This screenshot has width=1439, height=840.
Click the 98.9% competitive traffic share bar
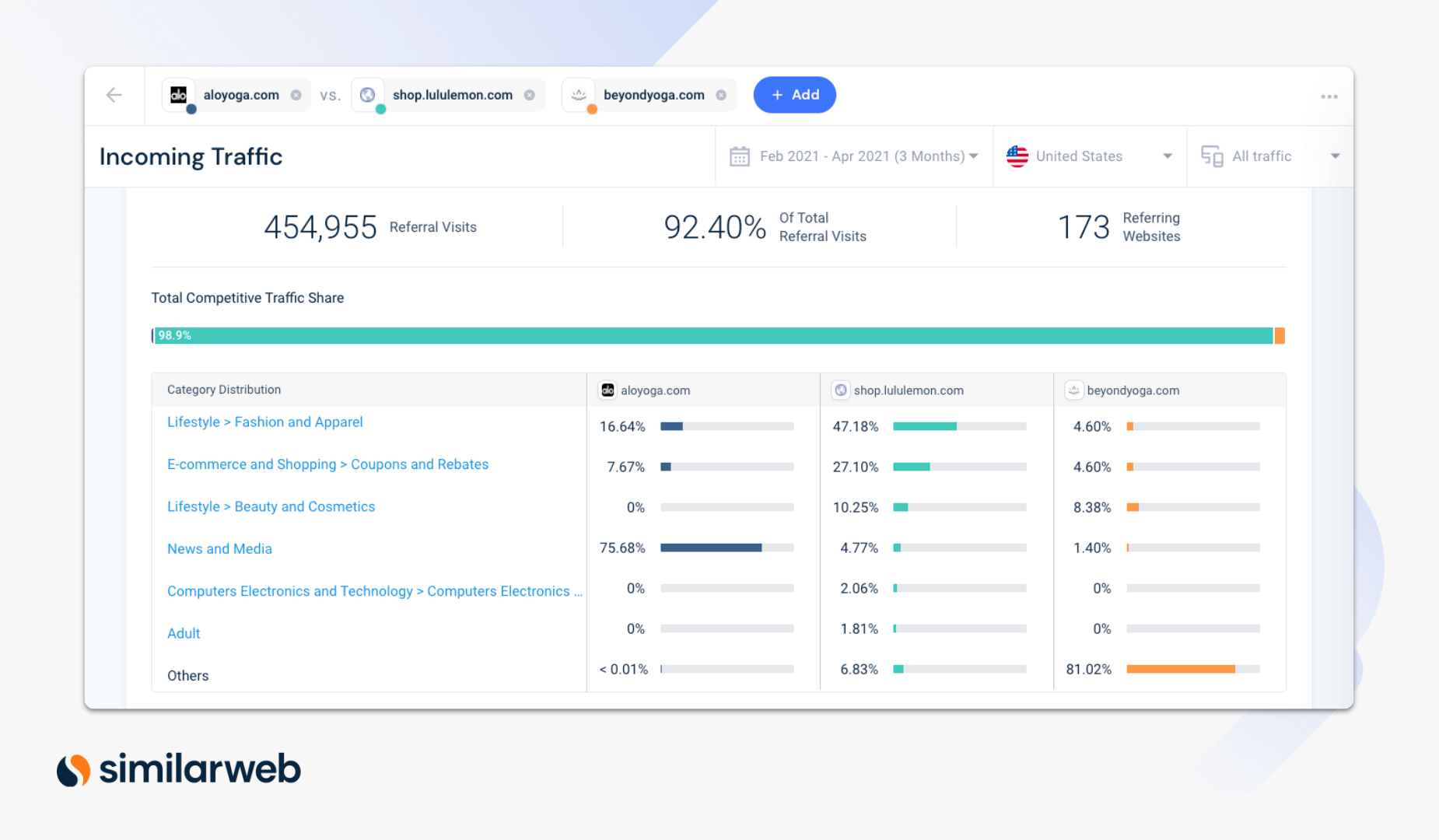click(x=700, y=335)
